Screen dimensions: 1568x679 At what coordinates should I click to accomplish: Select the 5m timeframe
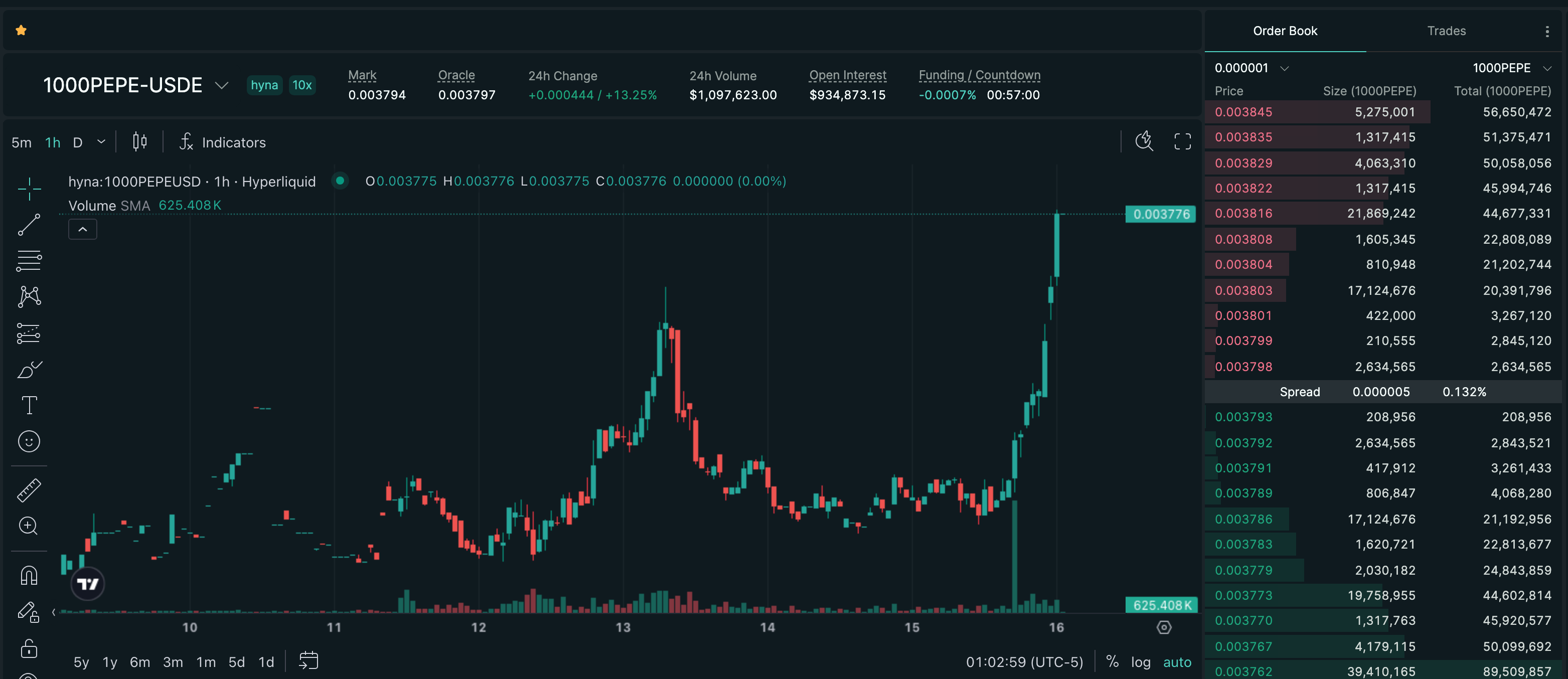point(21,142)
